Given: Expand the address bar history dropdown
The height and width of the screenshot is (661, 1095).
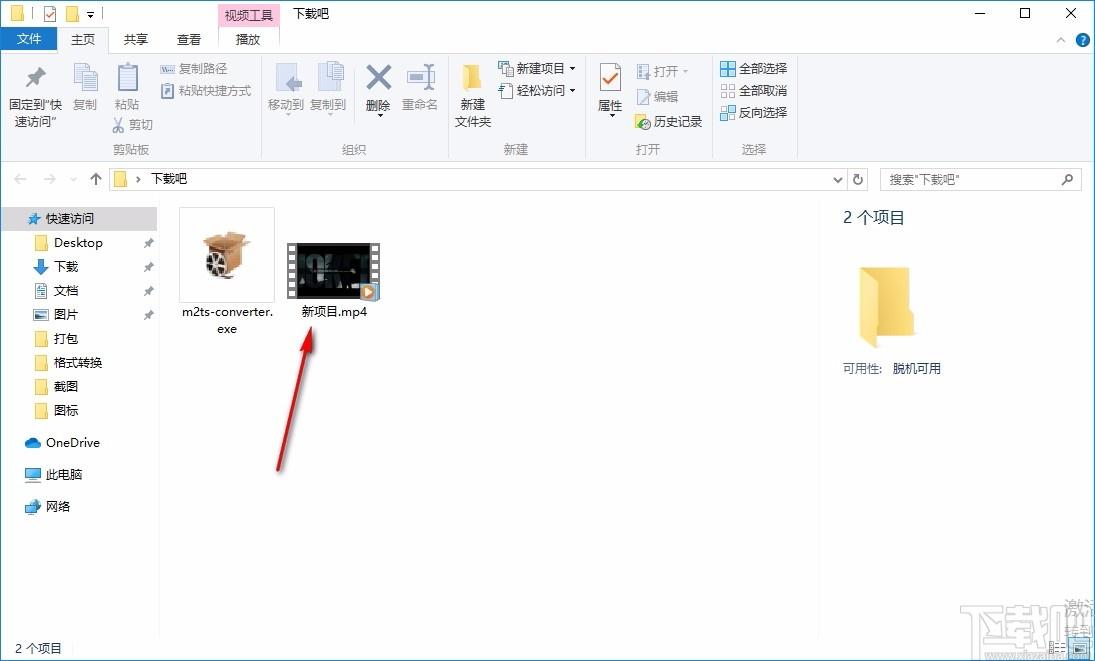Looking at the screenshot, I should pos(838,180).
